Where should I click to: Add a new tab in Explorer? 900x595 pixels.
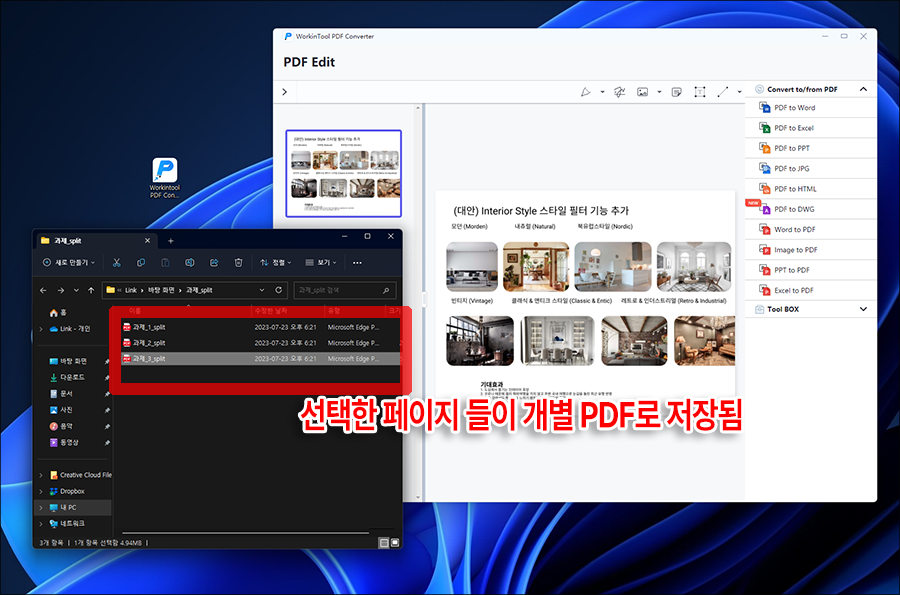(x=170, y=241)
